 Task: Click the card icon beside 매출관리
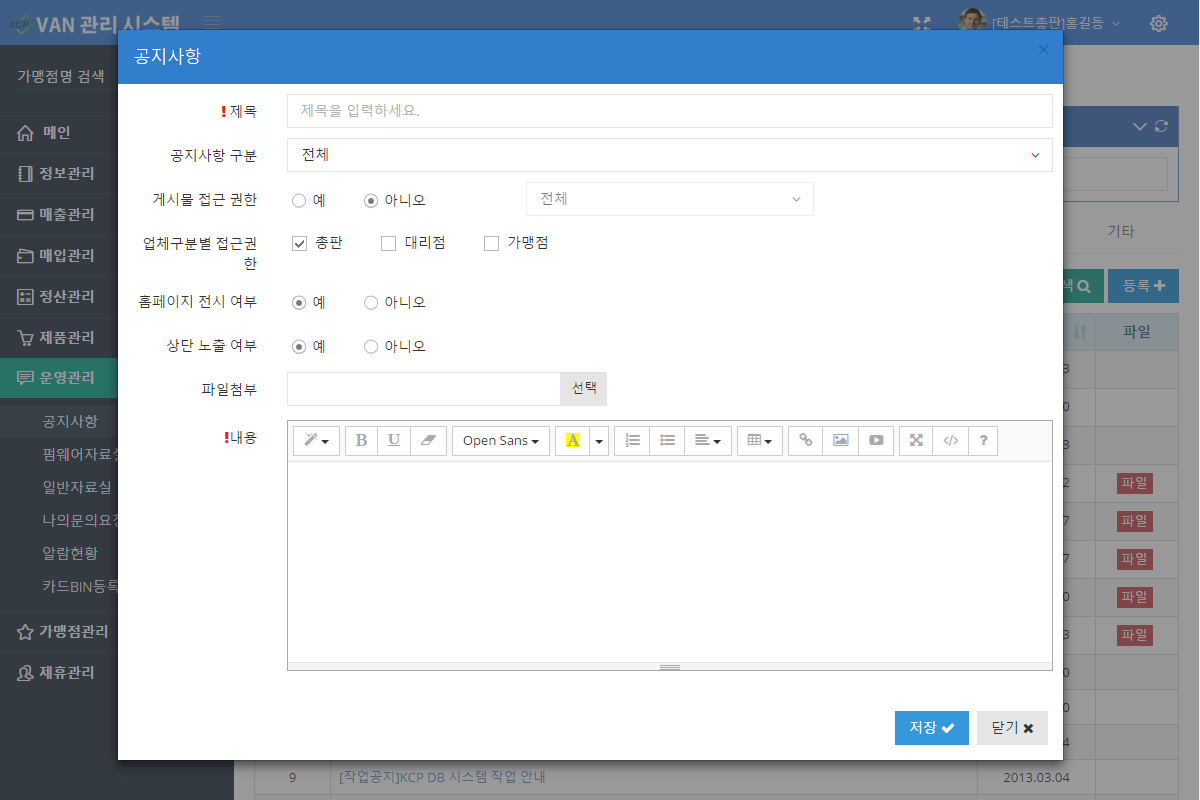26,214
